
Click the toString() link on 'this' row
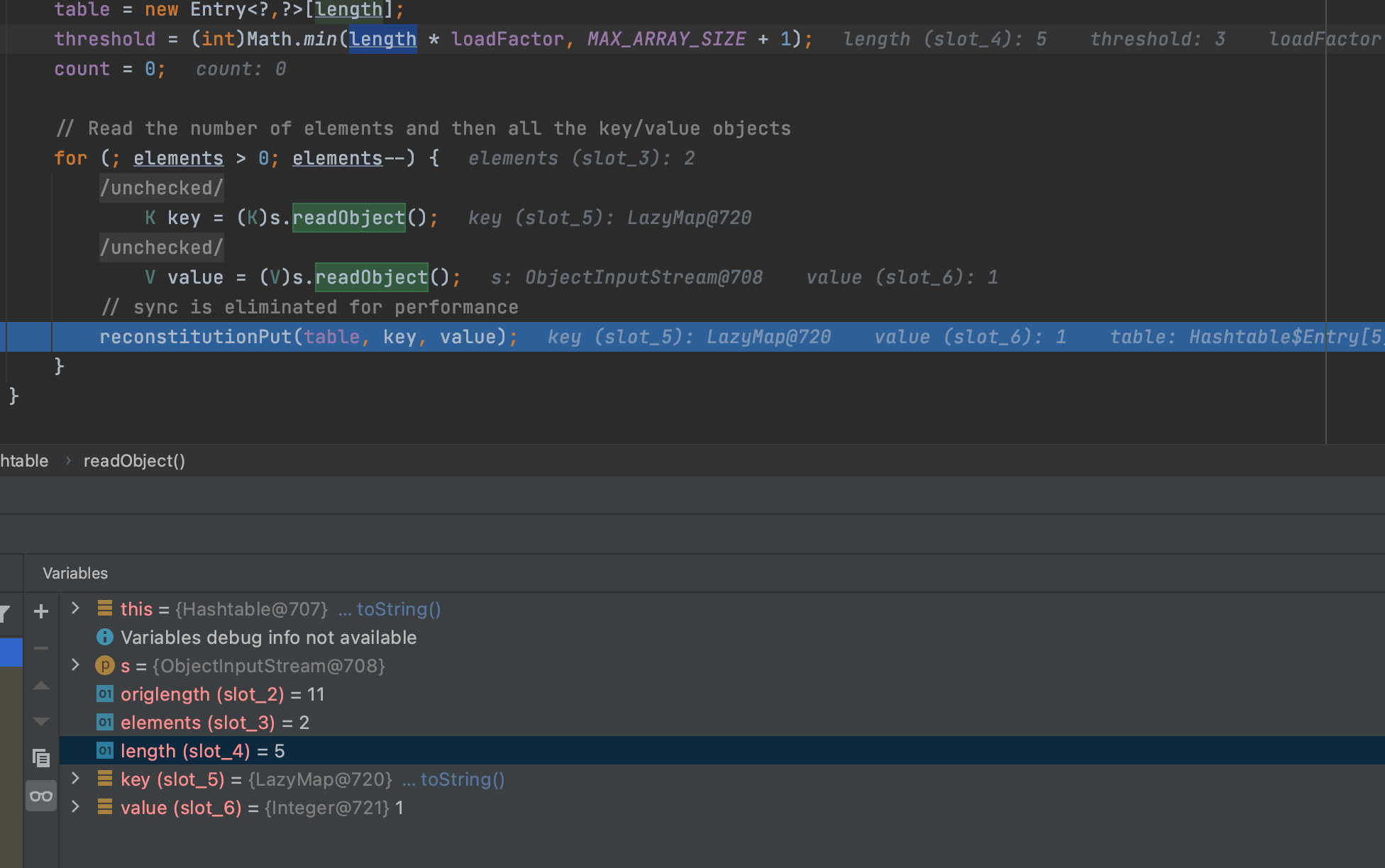(399, 609)
